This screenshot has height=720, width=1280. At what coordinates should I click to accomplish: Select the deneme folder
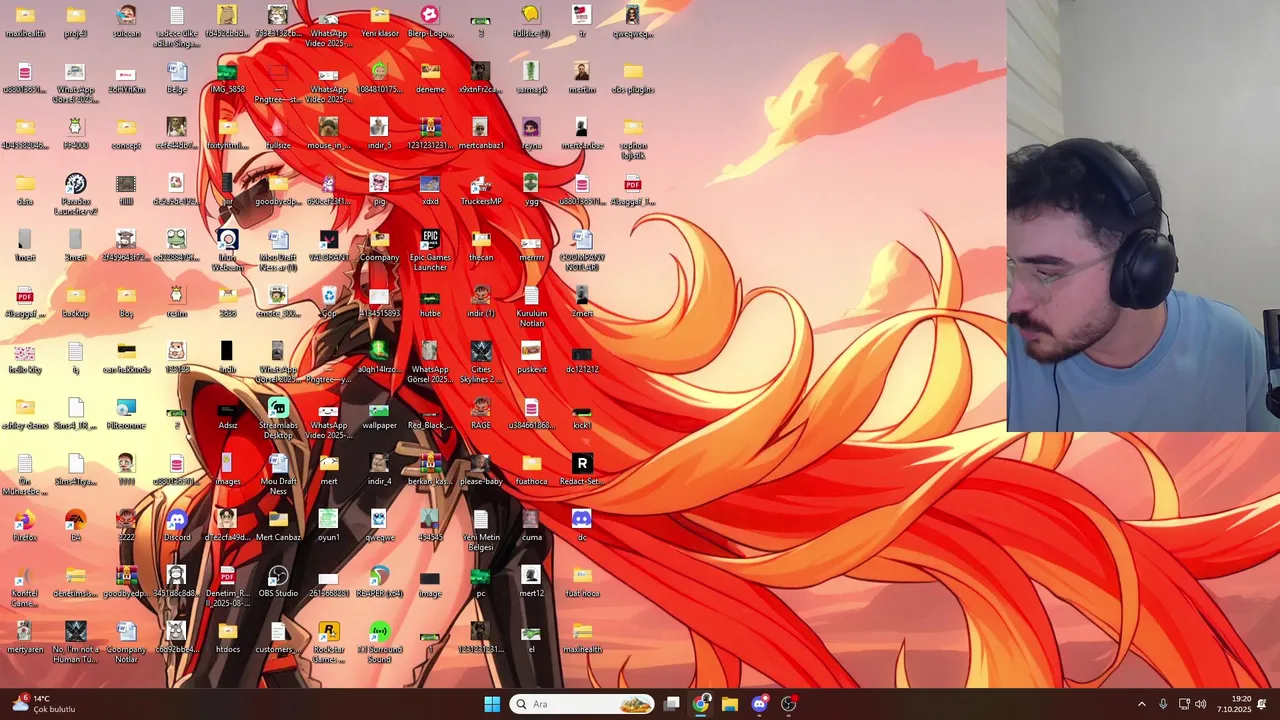pyautogui.click(x=430, y=77)
